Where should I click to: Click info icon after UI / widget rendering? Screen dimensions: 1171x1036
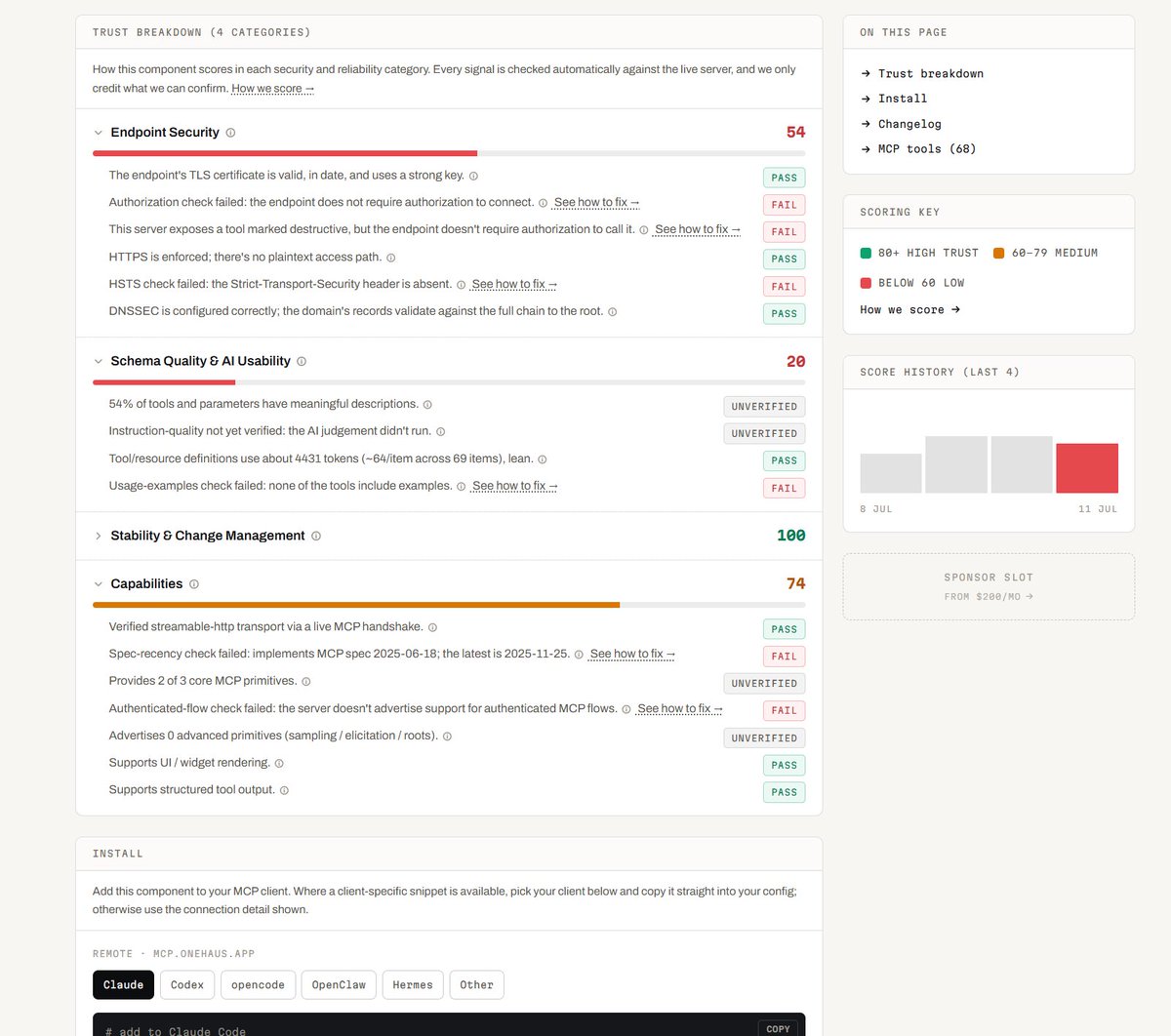coord(279,764)
